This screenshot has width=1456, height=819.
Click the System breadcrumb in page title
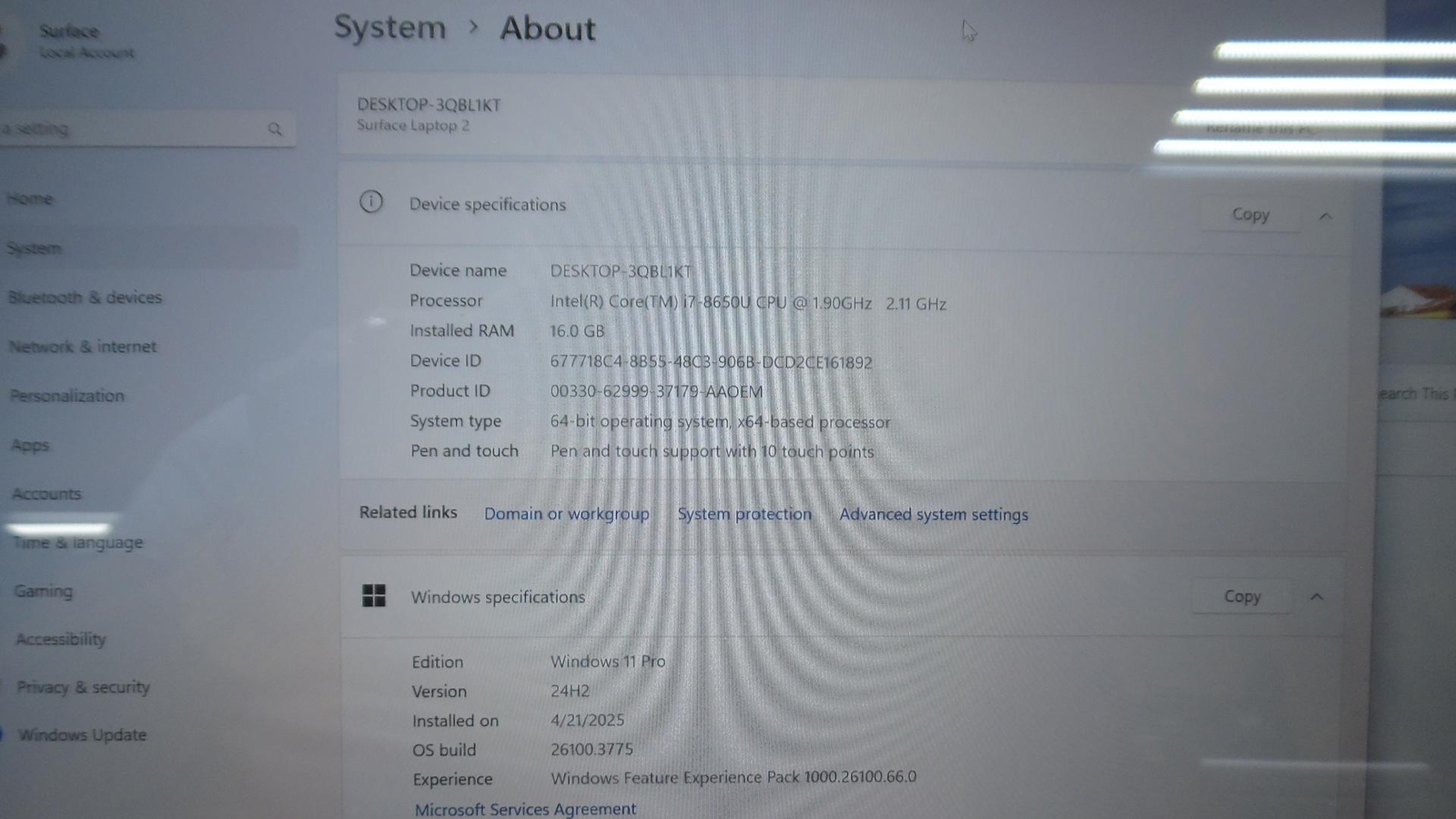coord(390,28)
